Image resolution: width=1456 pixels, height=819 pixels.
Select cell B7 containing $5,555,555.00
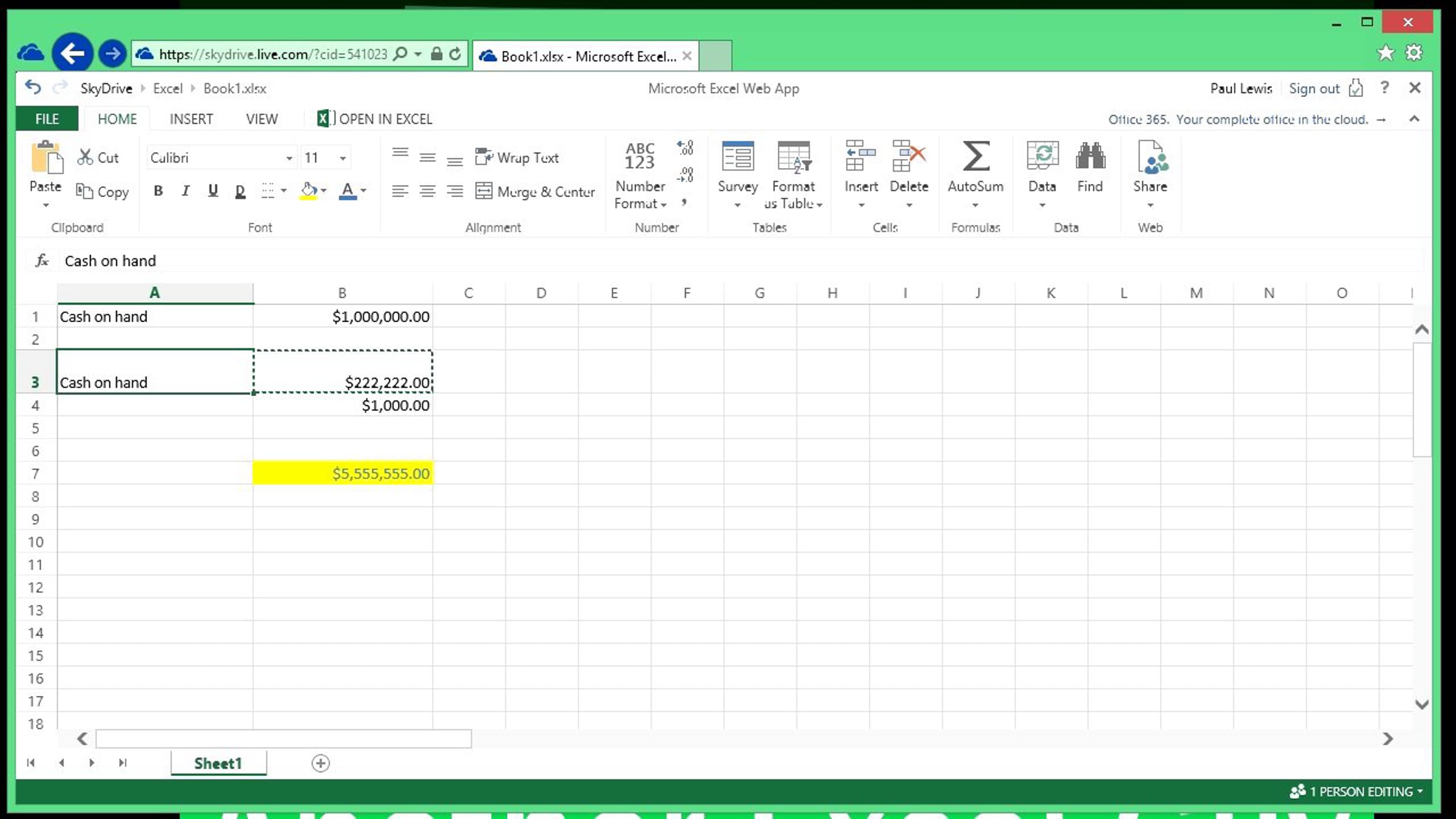click(x=343, y=473)
